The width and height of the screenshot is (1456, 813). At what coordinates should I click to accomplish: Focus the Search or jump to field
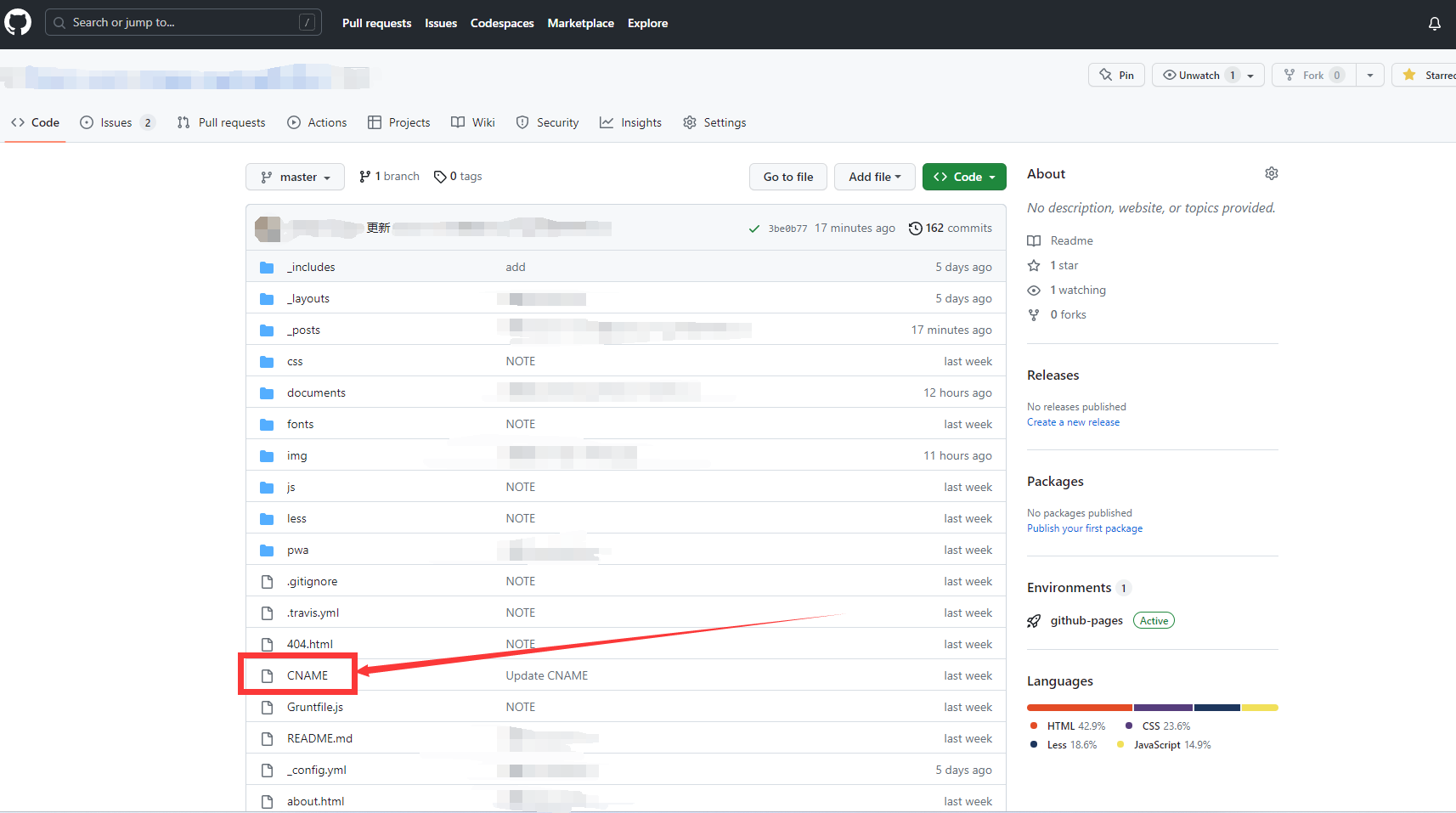pyautogui.click(x=183, y=22)
